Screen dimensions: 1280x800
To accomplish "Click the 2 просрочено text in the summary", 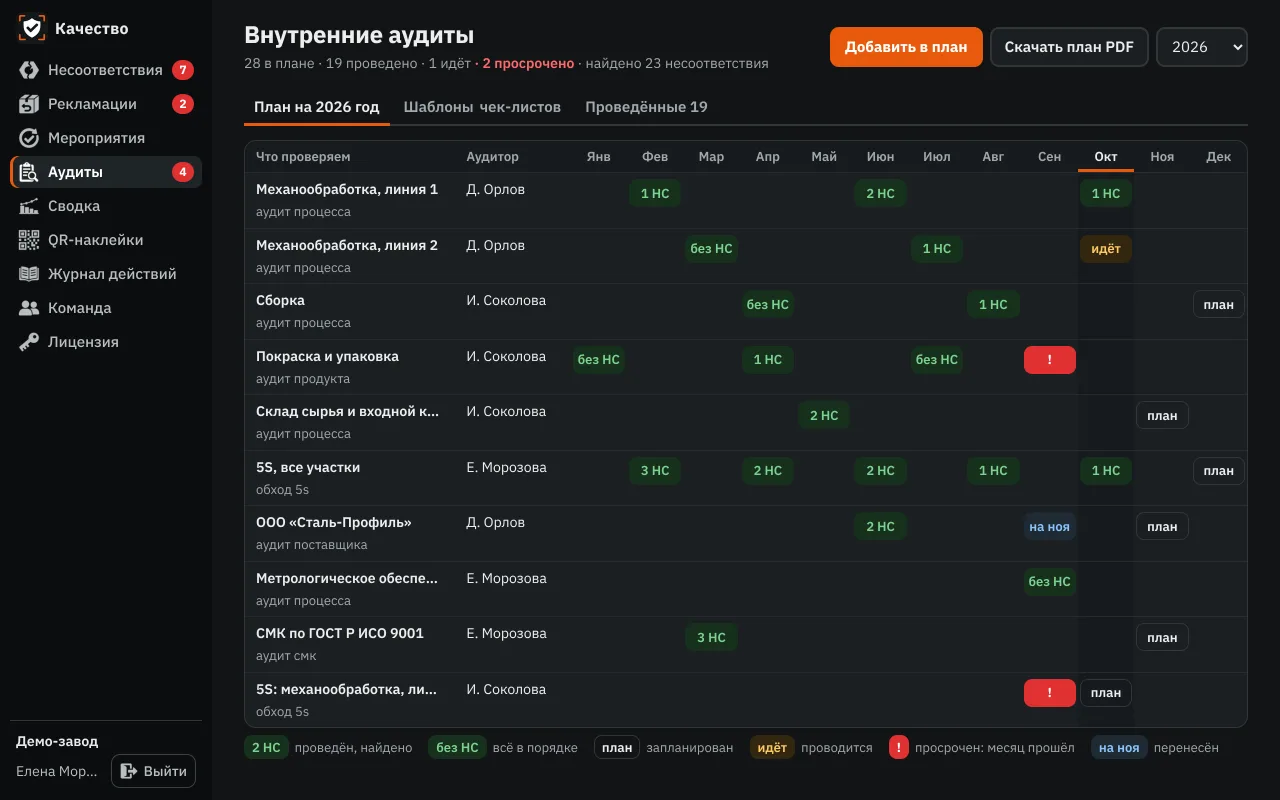I will (529, 64).
